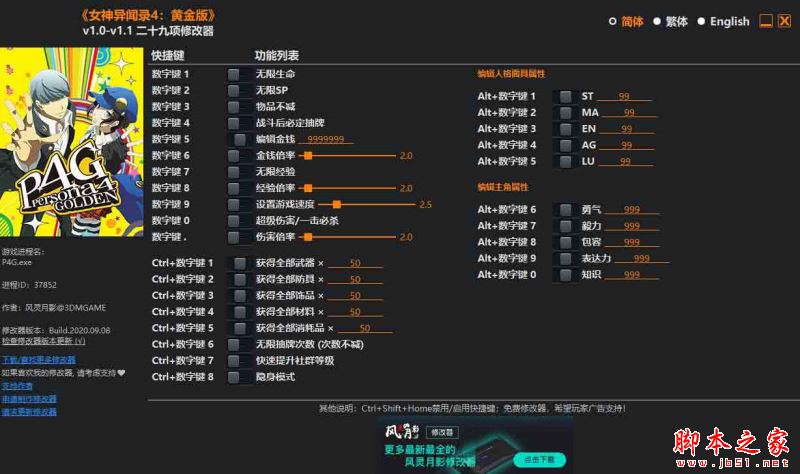The width and height of the screenshot is (800, 474).
Task: Switch language to English
Action: pos(702,21)
